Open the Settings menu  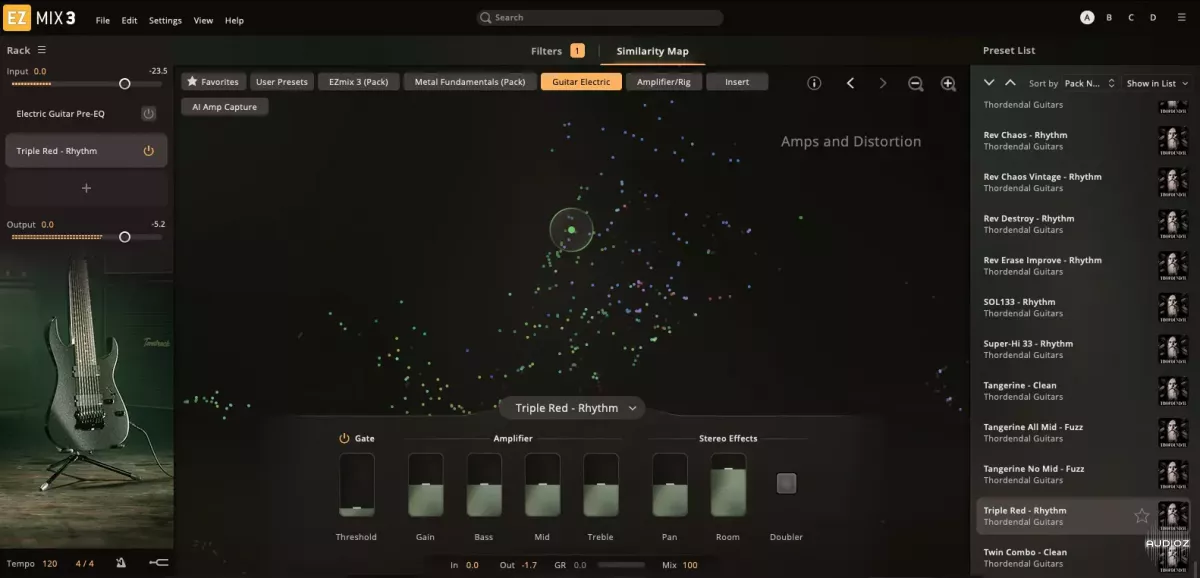click(x=165, y=20)
